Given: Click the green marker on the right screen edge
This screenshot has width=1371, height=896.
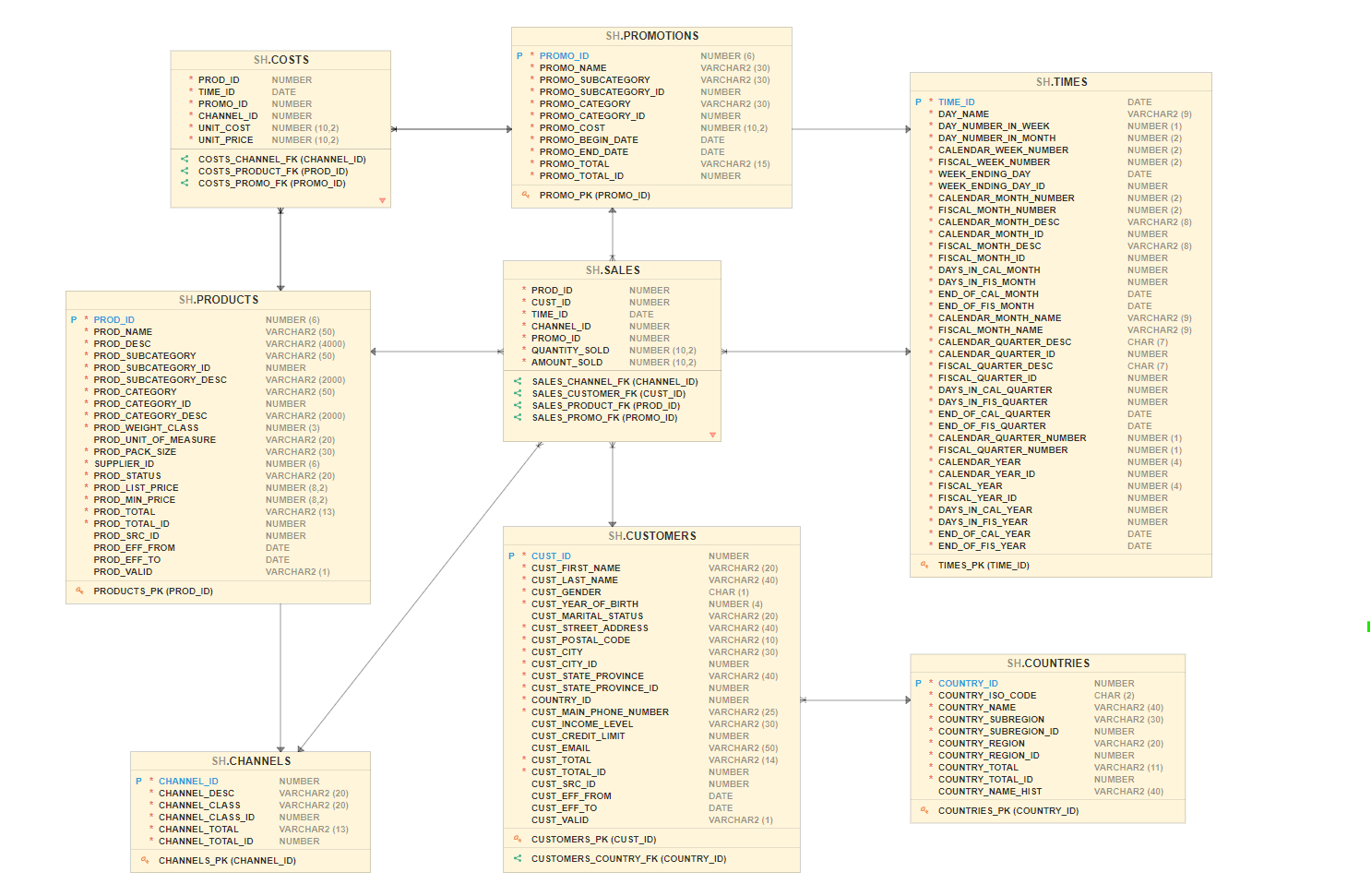Looking at the screenshot, I should [x=1369, y=625].
